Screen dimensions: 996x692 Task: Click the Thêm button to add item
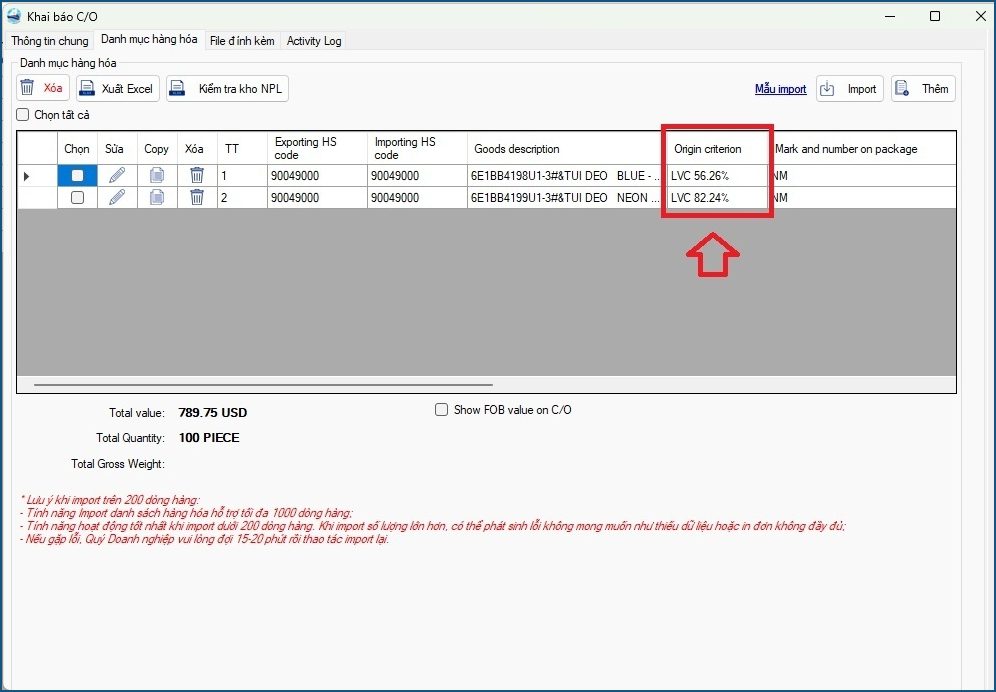point(923,89)
